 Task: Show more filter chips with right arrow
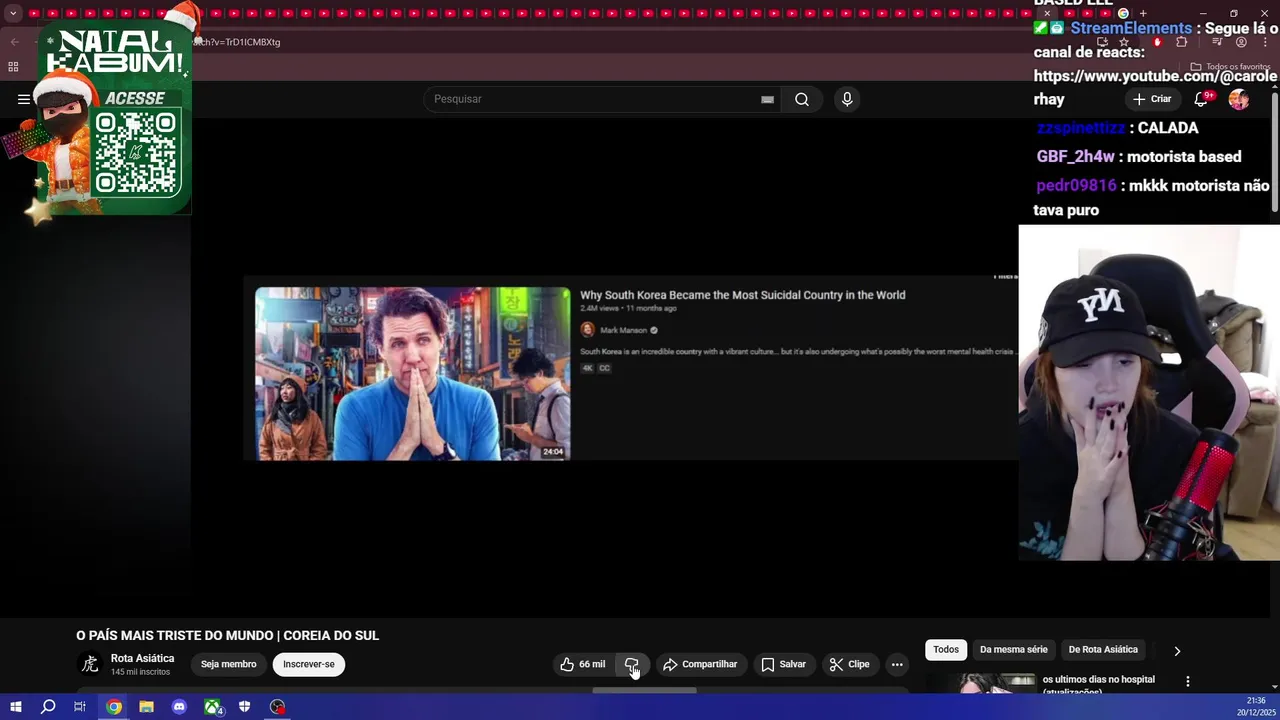[x=1177, y=650]
